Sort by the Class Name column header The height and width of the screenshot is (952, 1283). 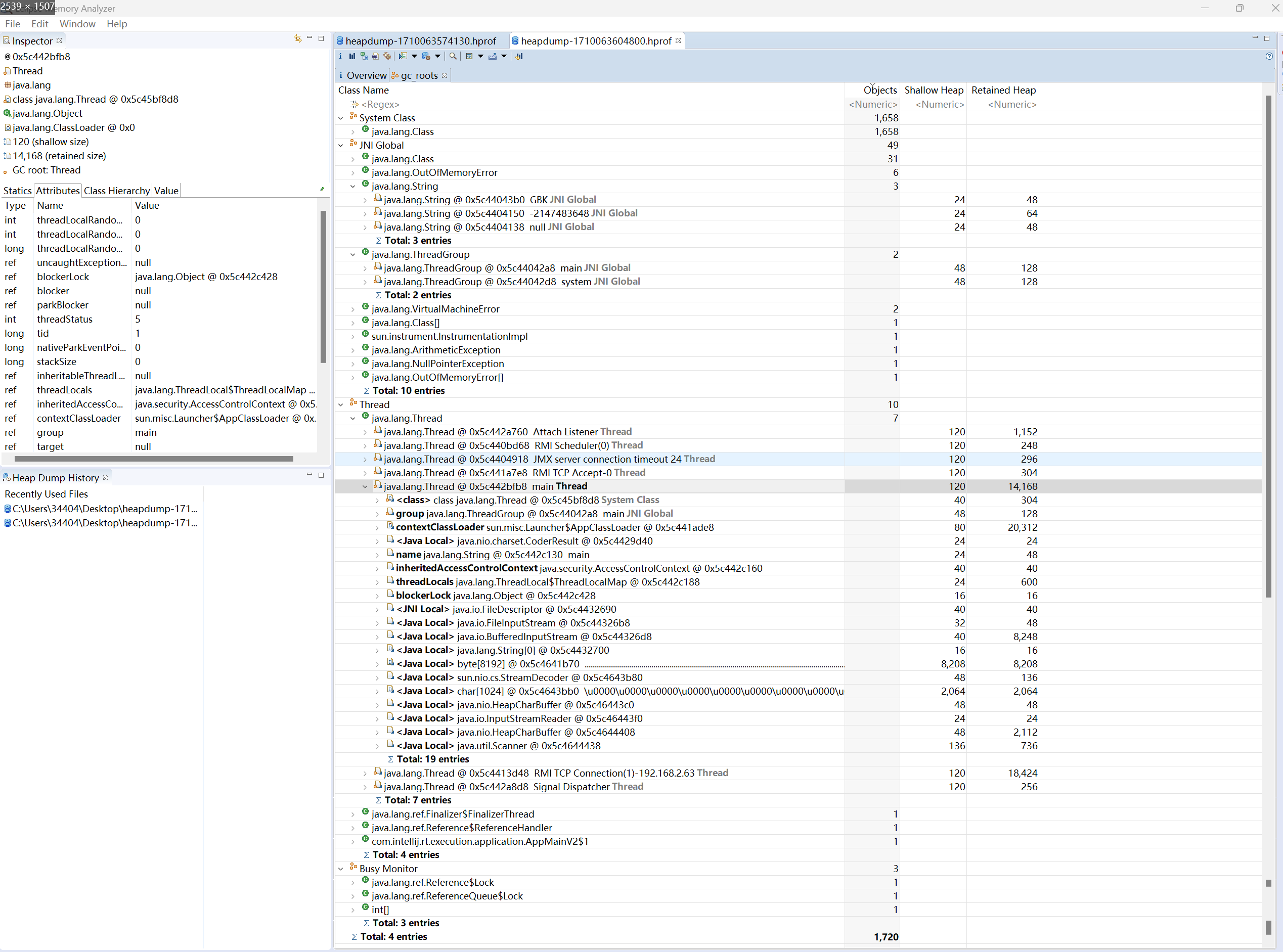click(x=590, y=90)
